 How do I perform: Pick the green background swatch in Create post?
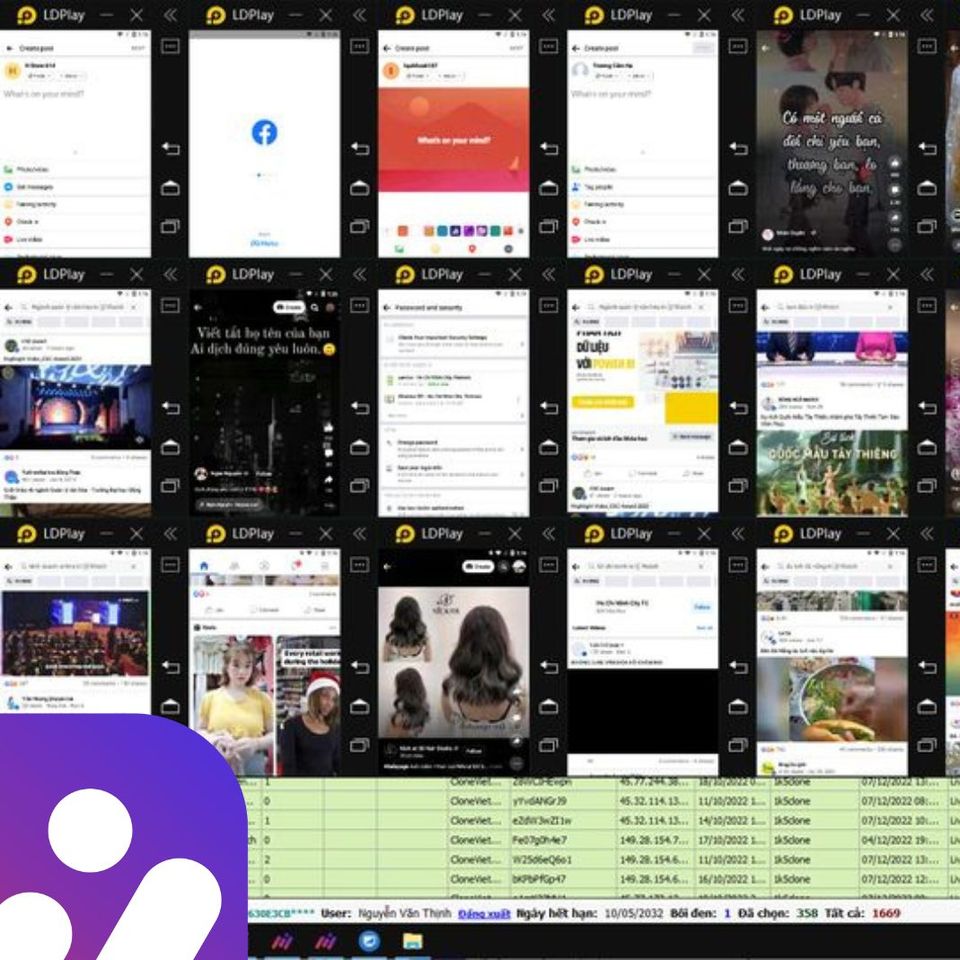pos(495,231)
